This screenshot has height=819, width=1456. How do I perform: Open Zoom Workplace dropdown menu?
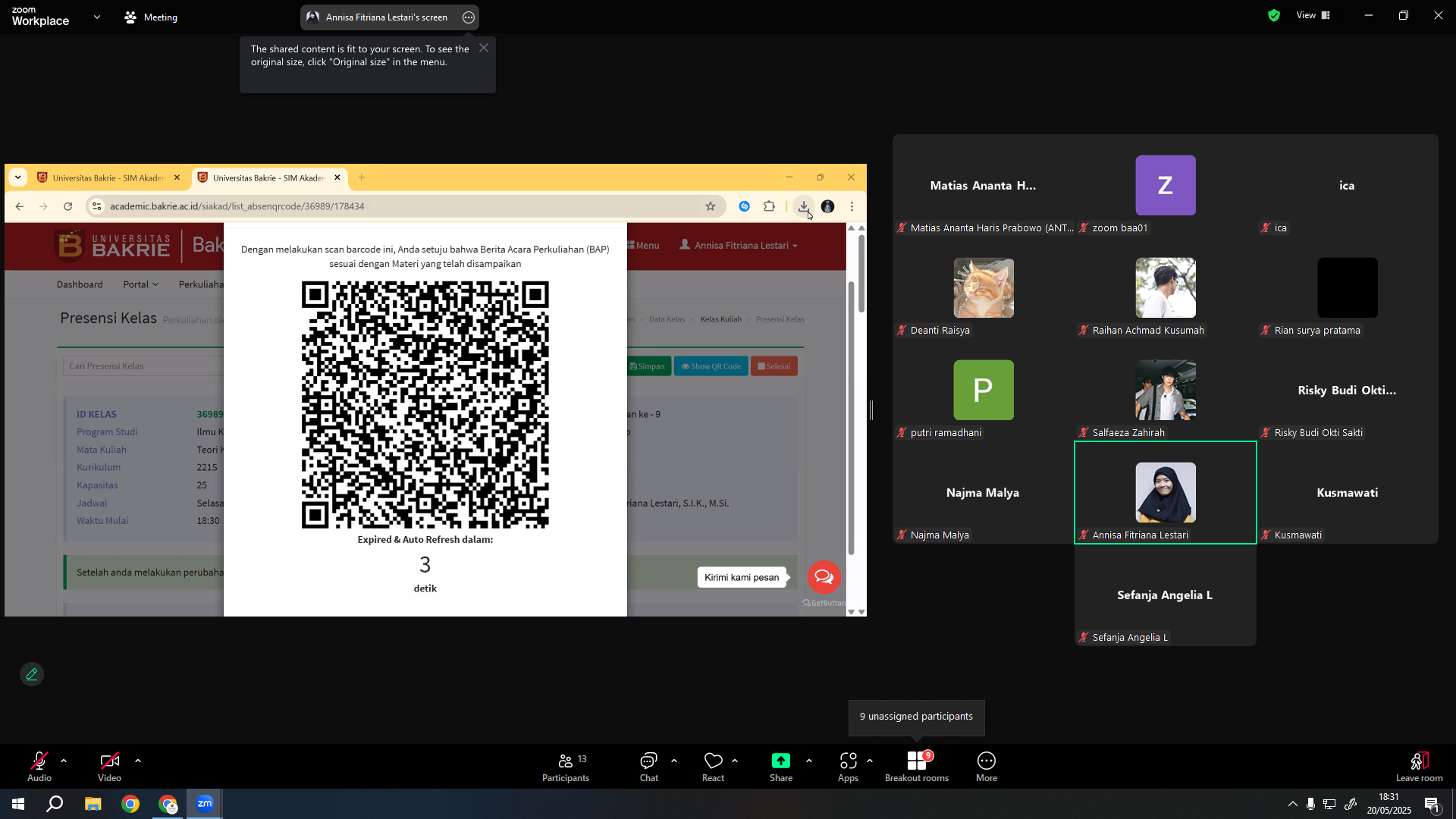(x=97, y=17)
